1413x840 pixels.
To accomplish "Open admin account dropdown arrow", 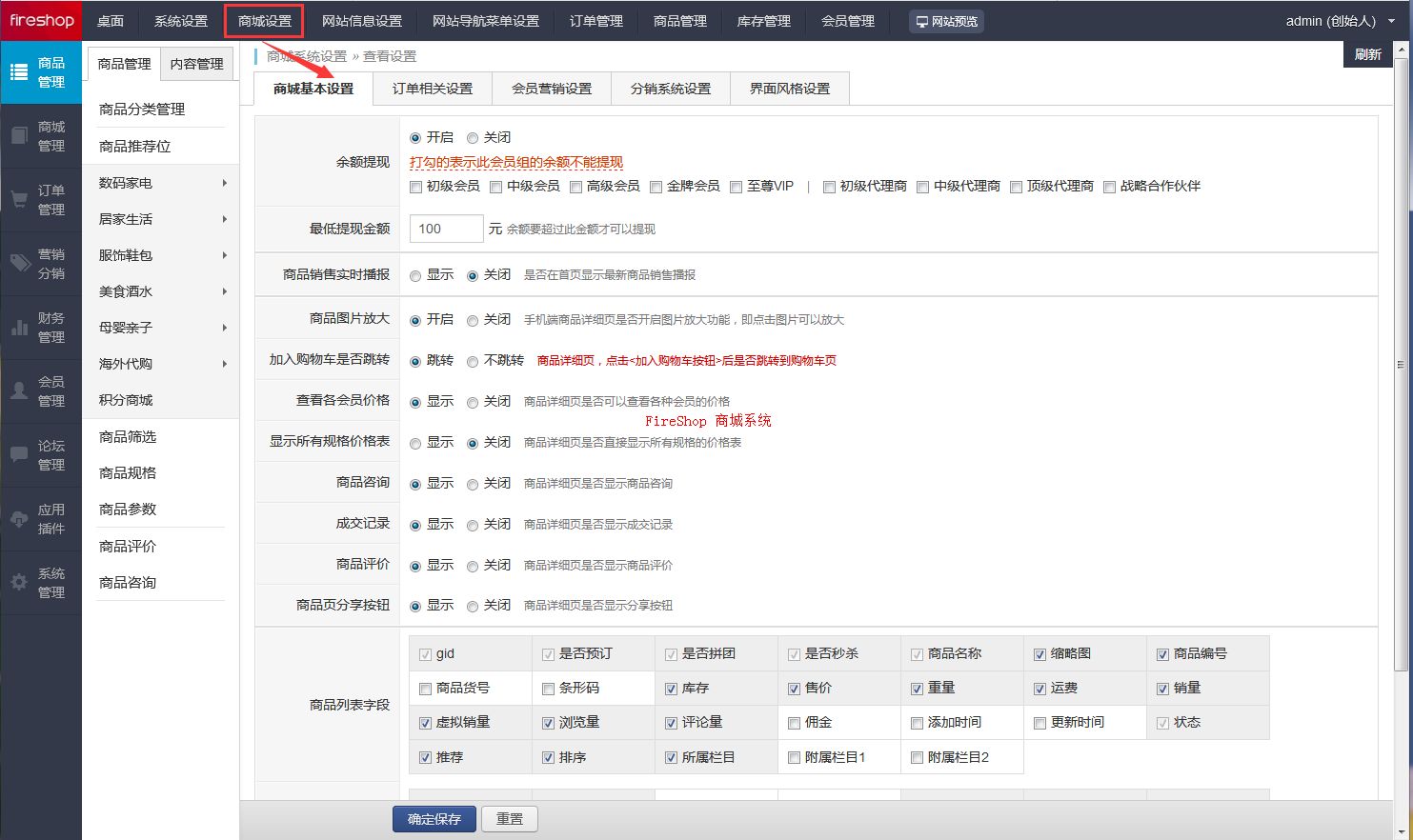I will [1391, 21].
